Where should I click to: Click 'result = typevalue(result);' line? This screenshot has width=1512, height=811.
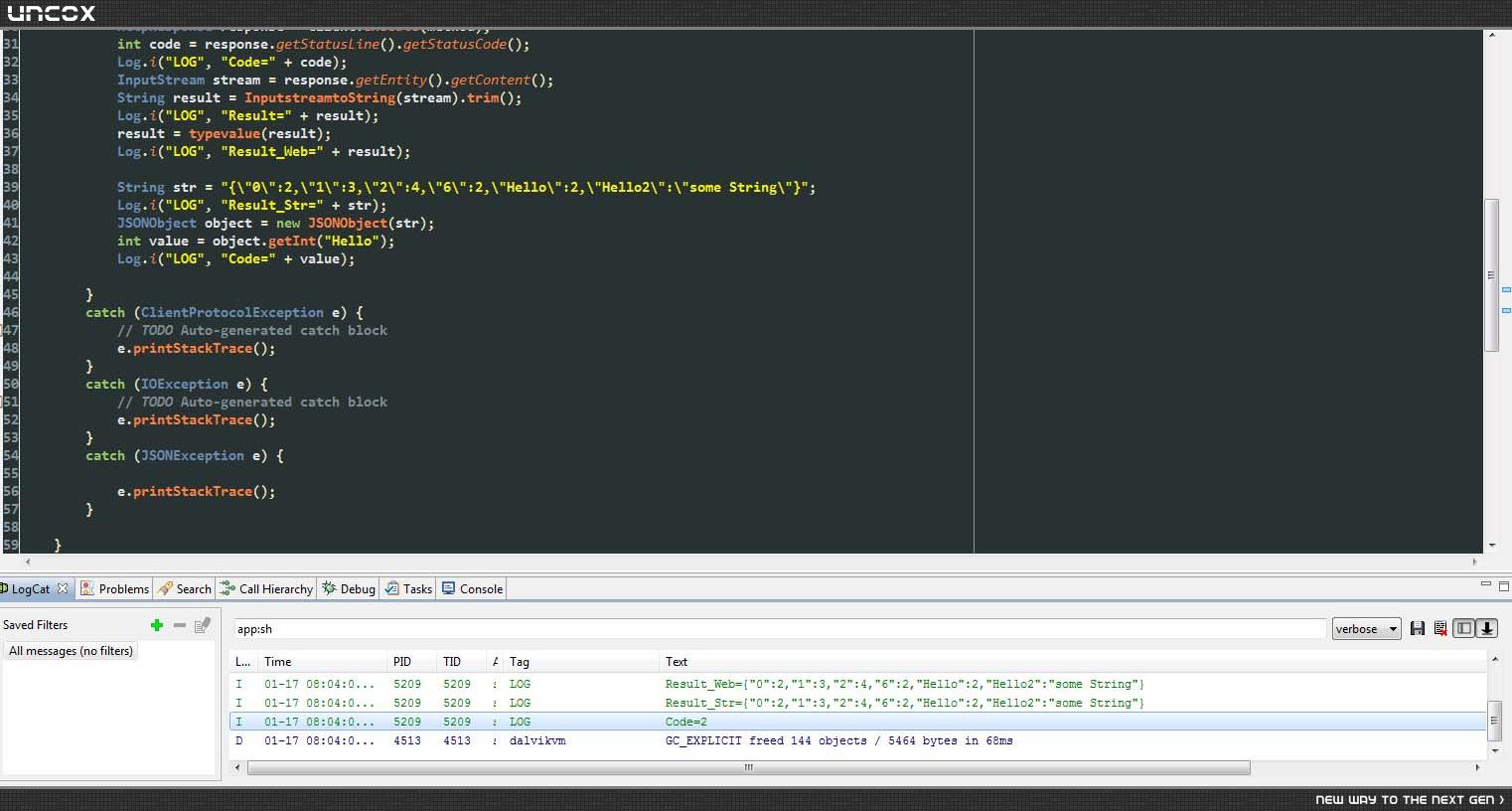pos(224,133)
